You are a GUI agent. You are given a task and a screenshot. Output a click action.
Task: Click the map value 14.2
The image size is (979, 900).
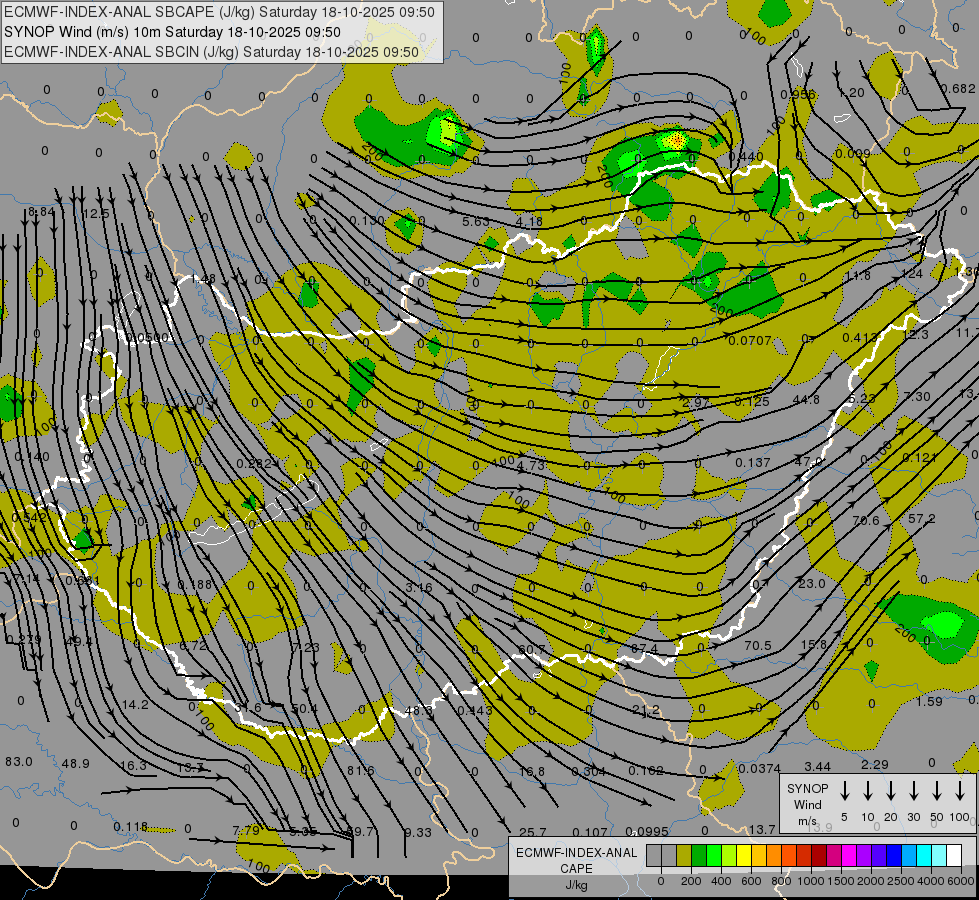[x=135, y=705]
